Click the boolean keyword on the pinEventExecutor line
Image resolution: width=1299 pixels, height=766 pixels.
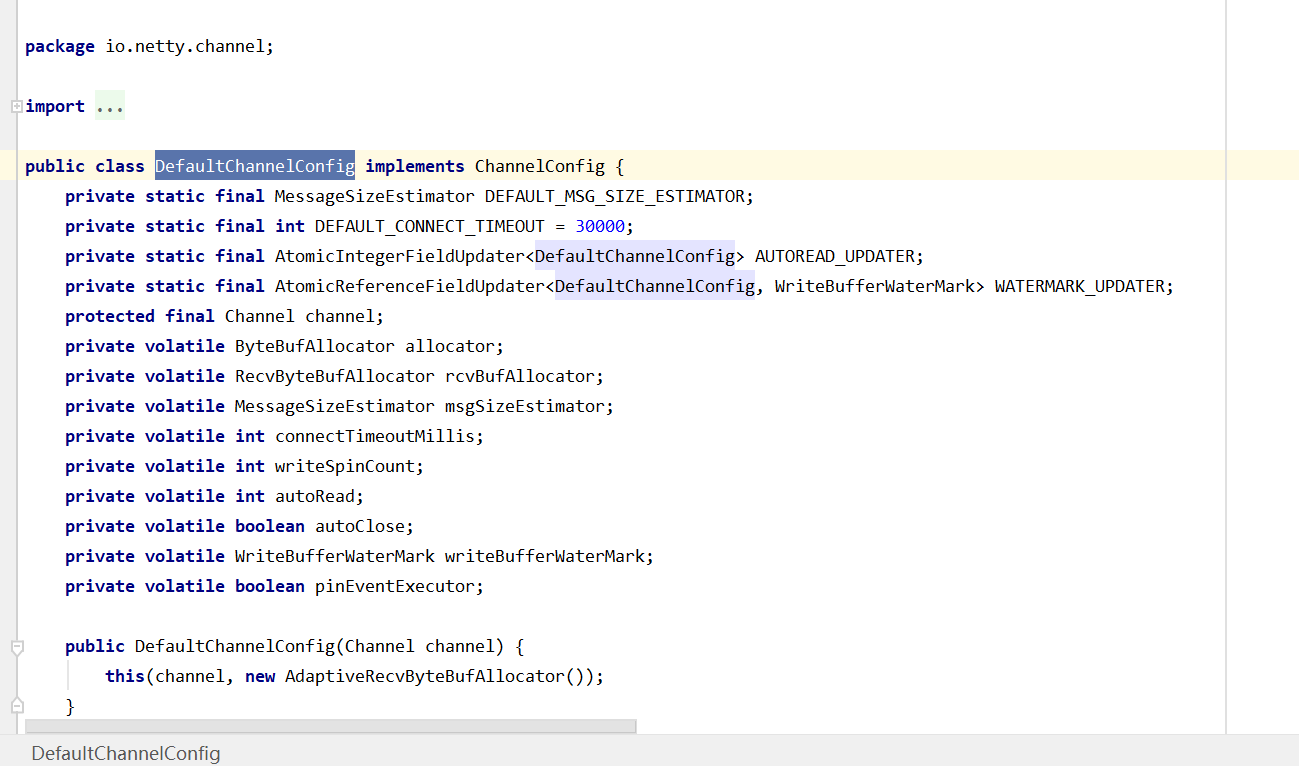(x=270, y=586)
